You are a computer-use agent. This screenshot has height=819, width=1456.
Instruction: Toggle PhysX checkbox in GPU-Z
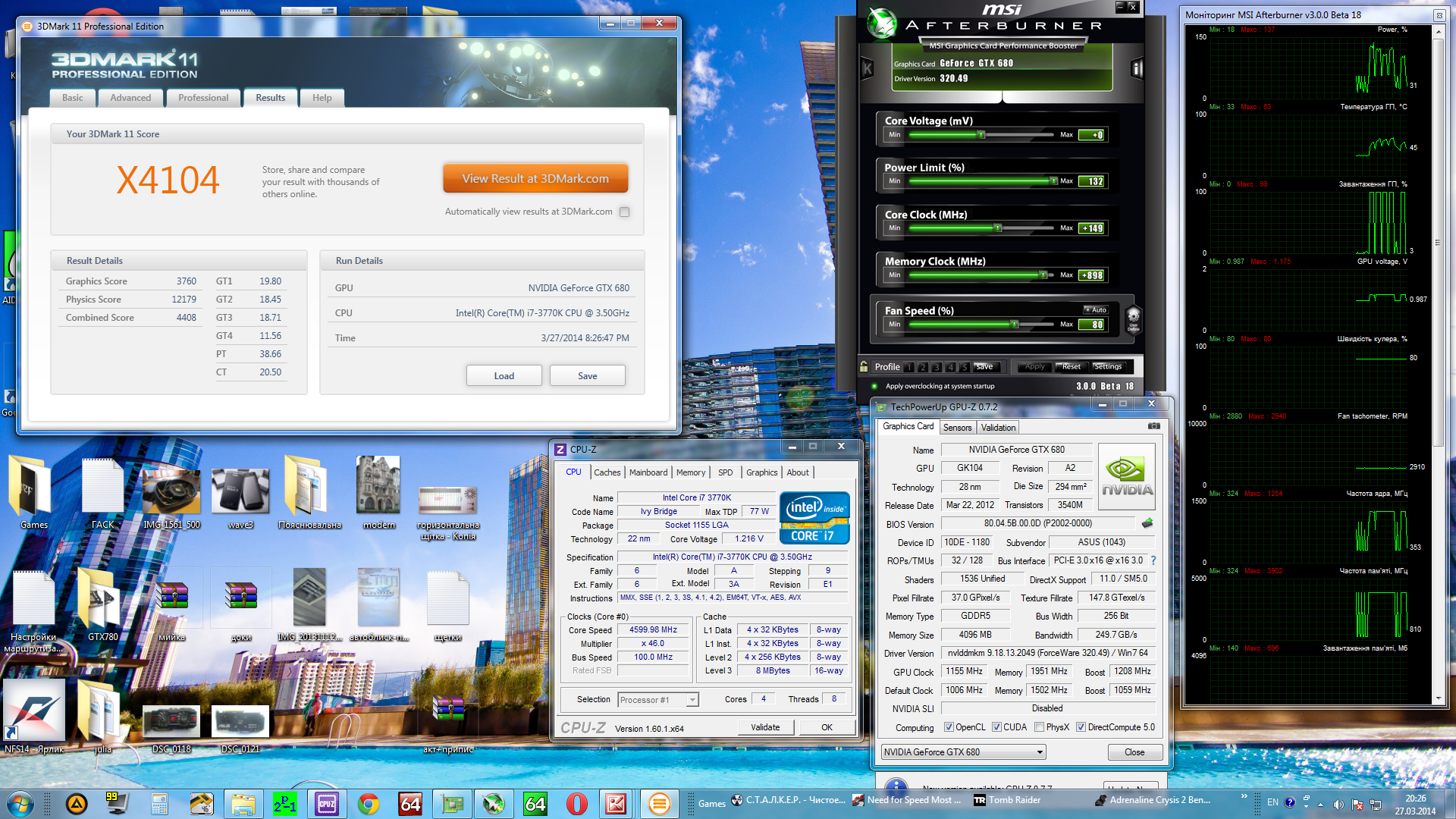[1039, 727]
